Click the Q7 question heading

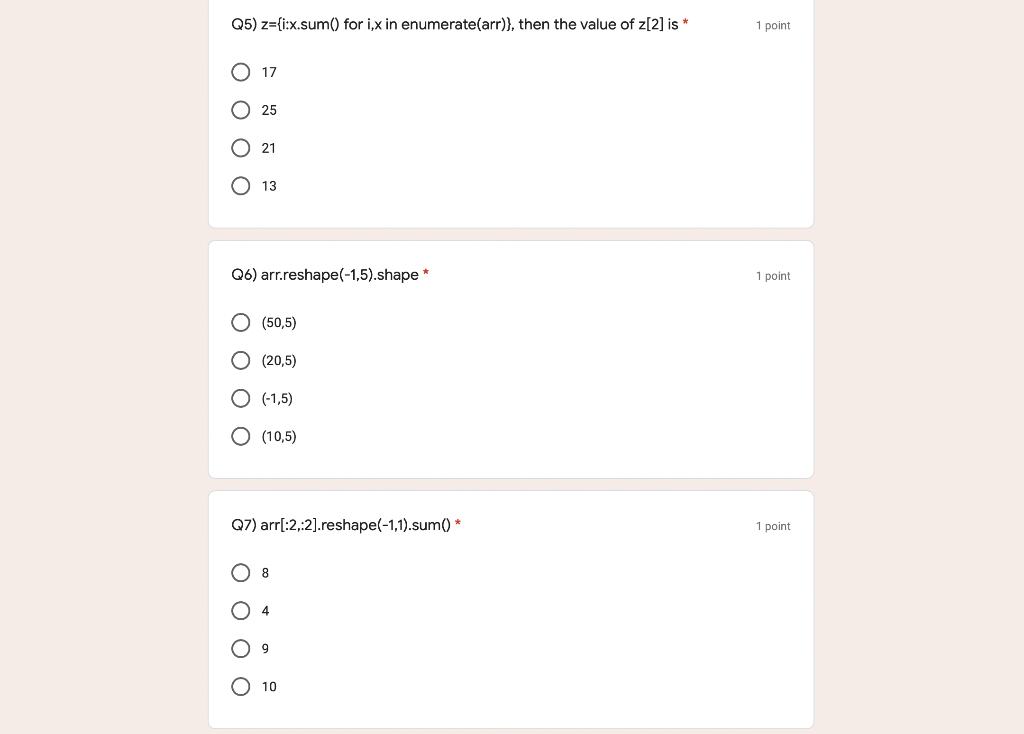[340, 525]
